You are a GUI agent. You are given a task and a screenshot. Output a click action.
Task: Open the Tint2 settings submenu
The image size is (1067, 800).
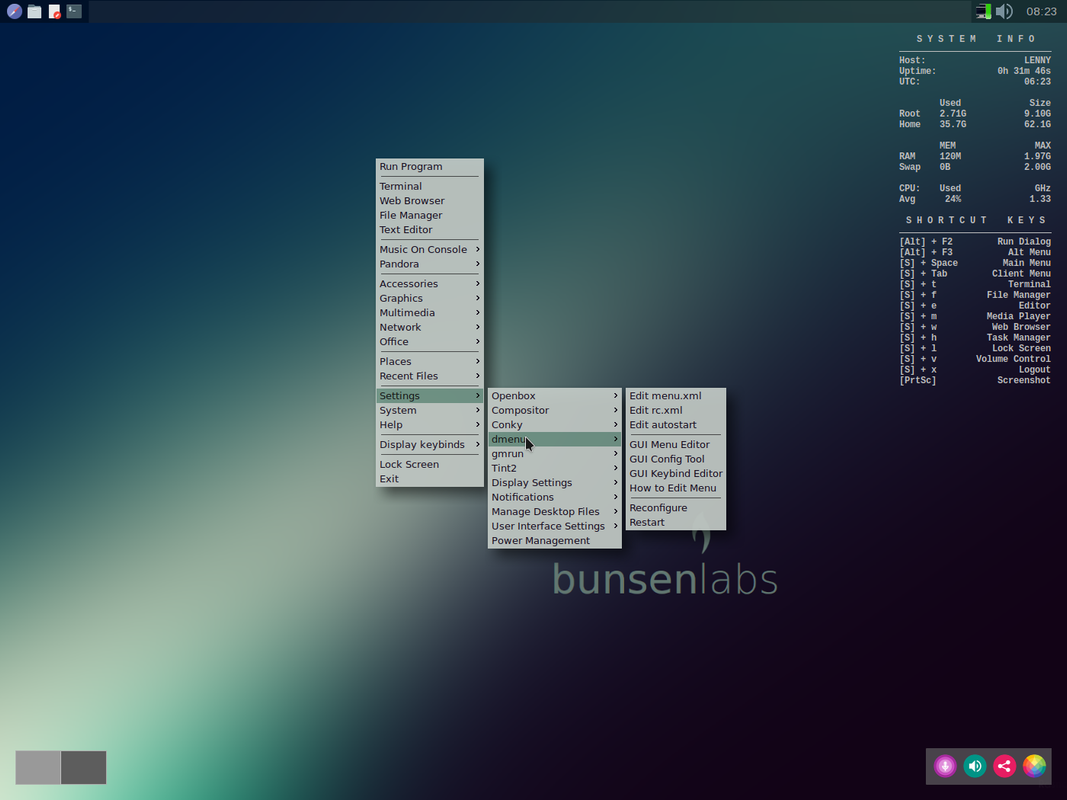click(x=555, y=468)
